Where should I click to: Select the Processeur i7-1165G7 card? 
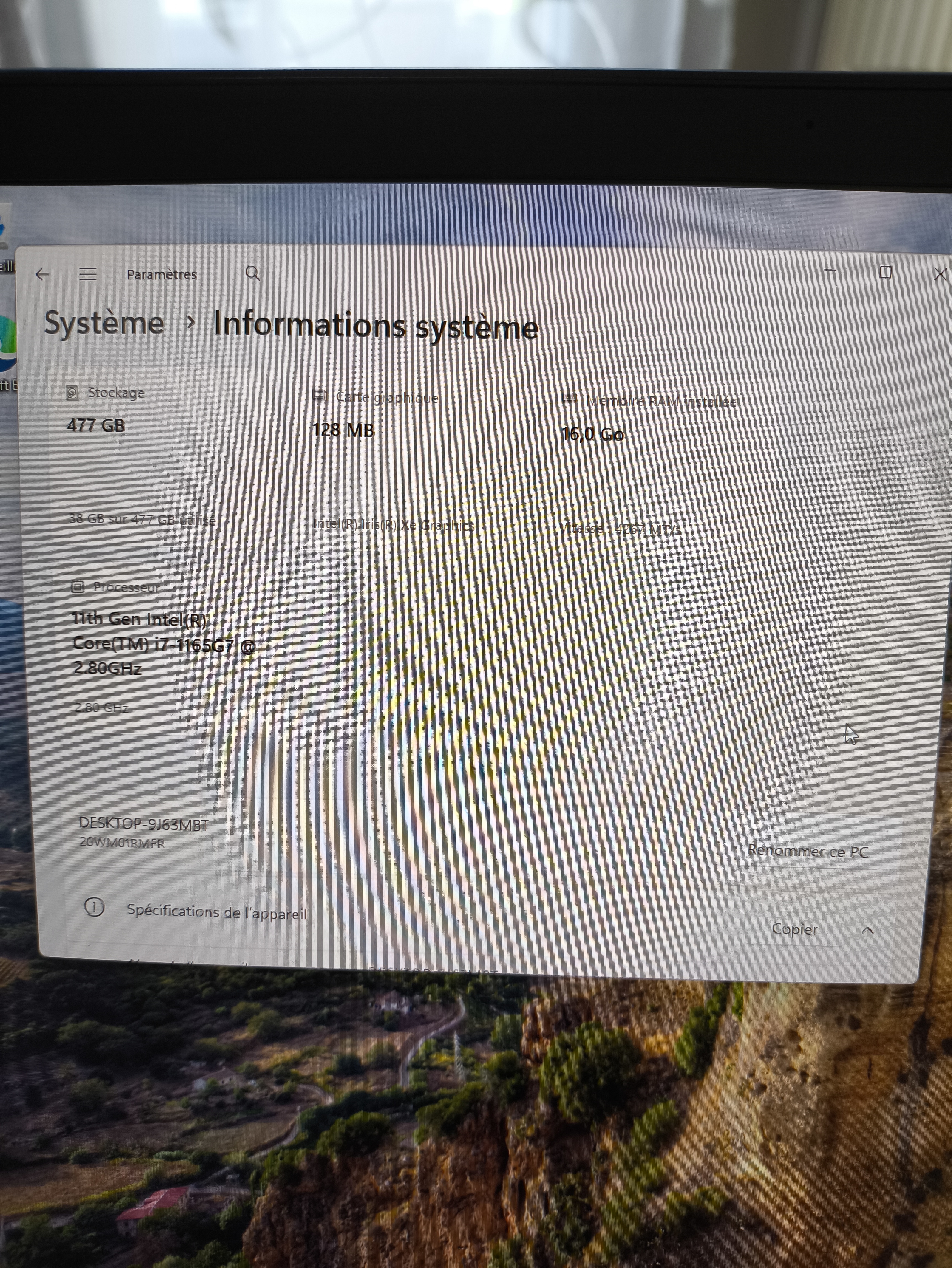(166, 648)
